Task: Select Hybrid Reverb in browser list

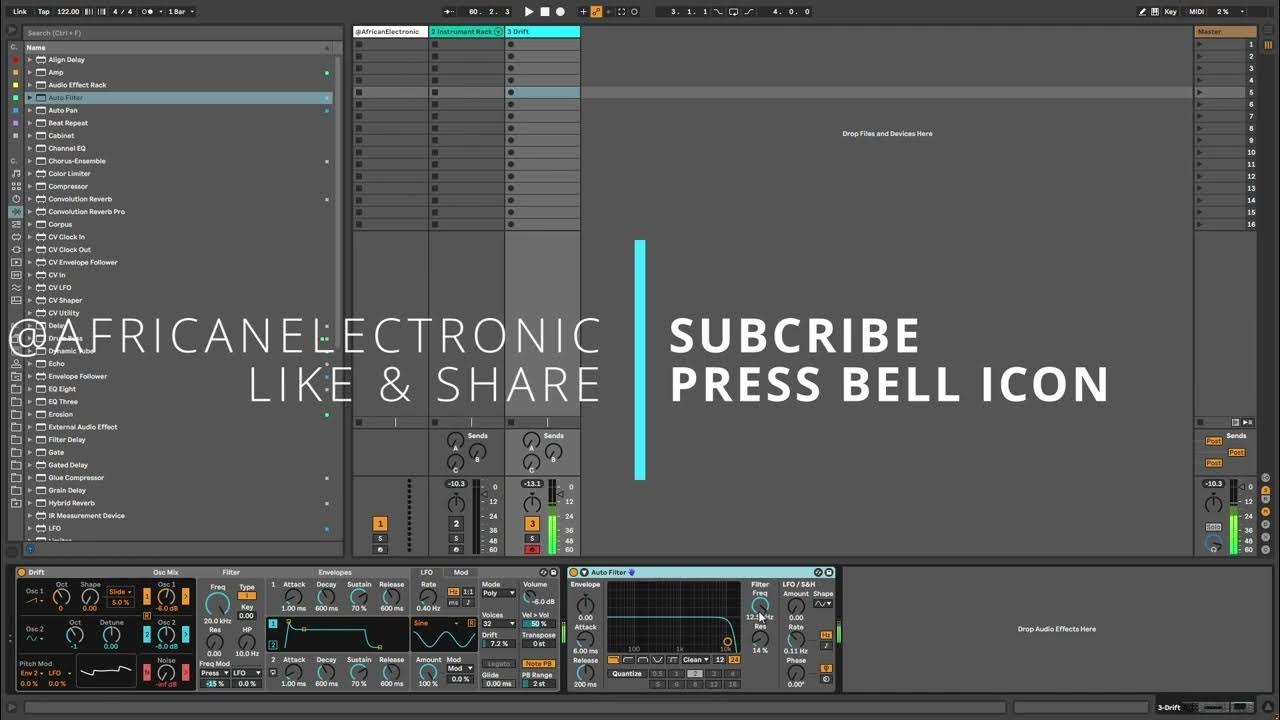Action: tap(71, 503)
